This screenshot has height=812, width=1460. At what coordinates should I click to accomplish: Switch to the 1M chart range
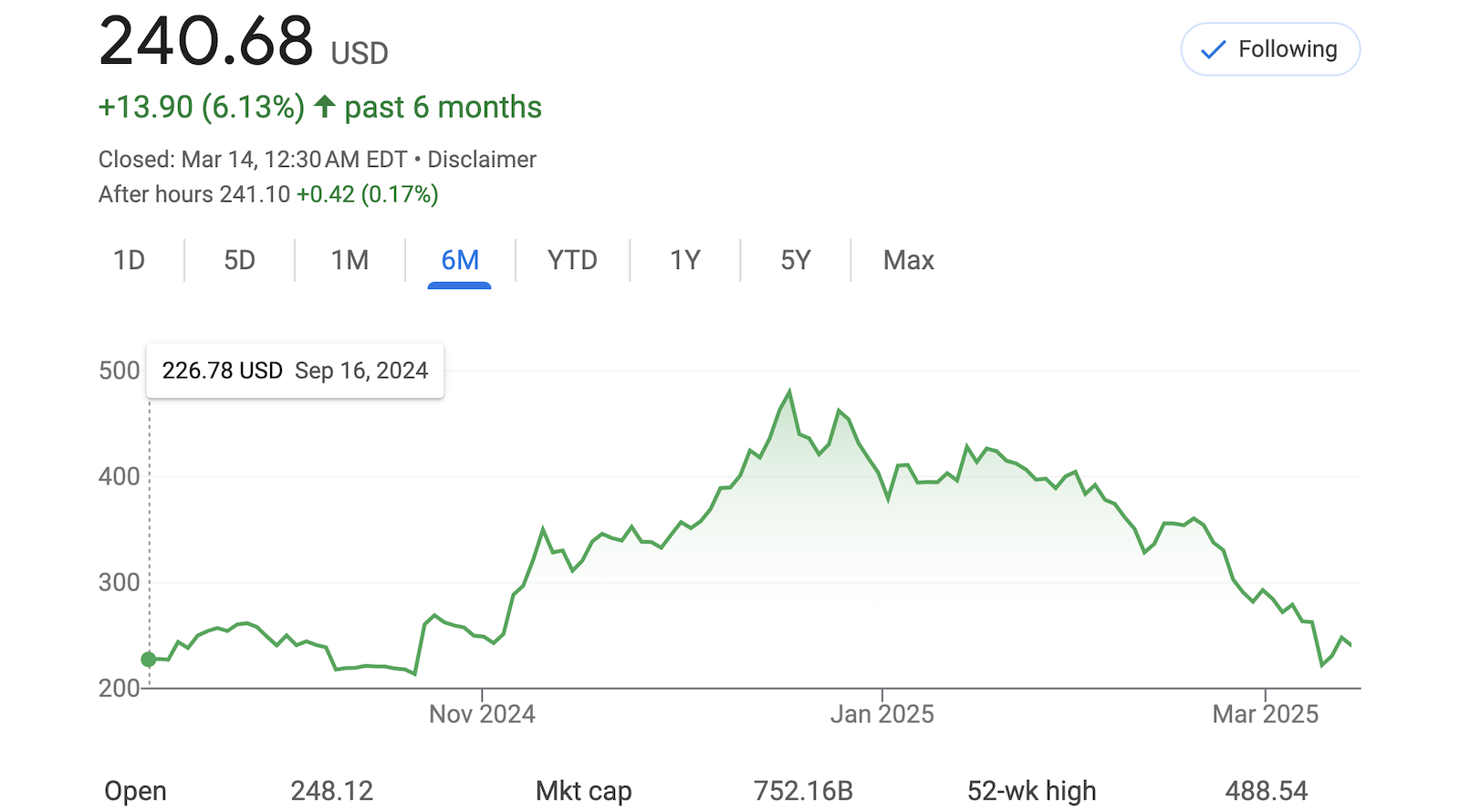click(349, 260)
